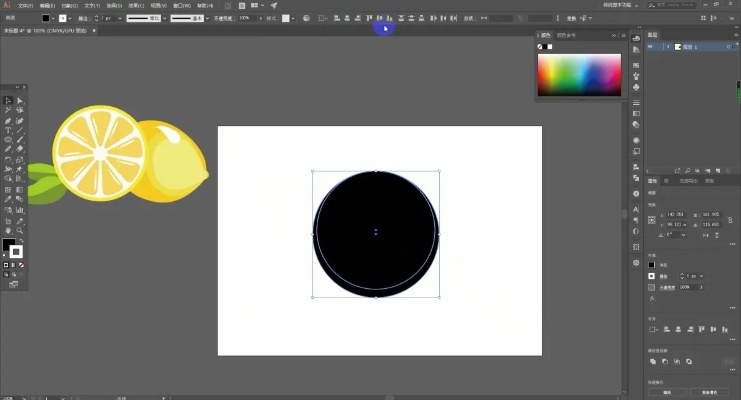
Task: Open workspace switcher dropdown at top right
Action: 637,5
